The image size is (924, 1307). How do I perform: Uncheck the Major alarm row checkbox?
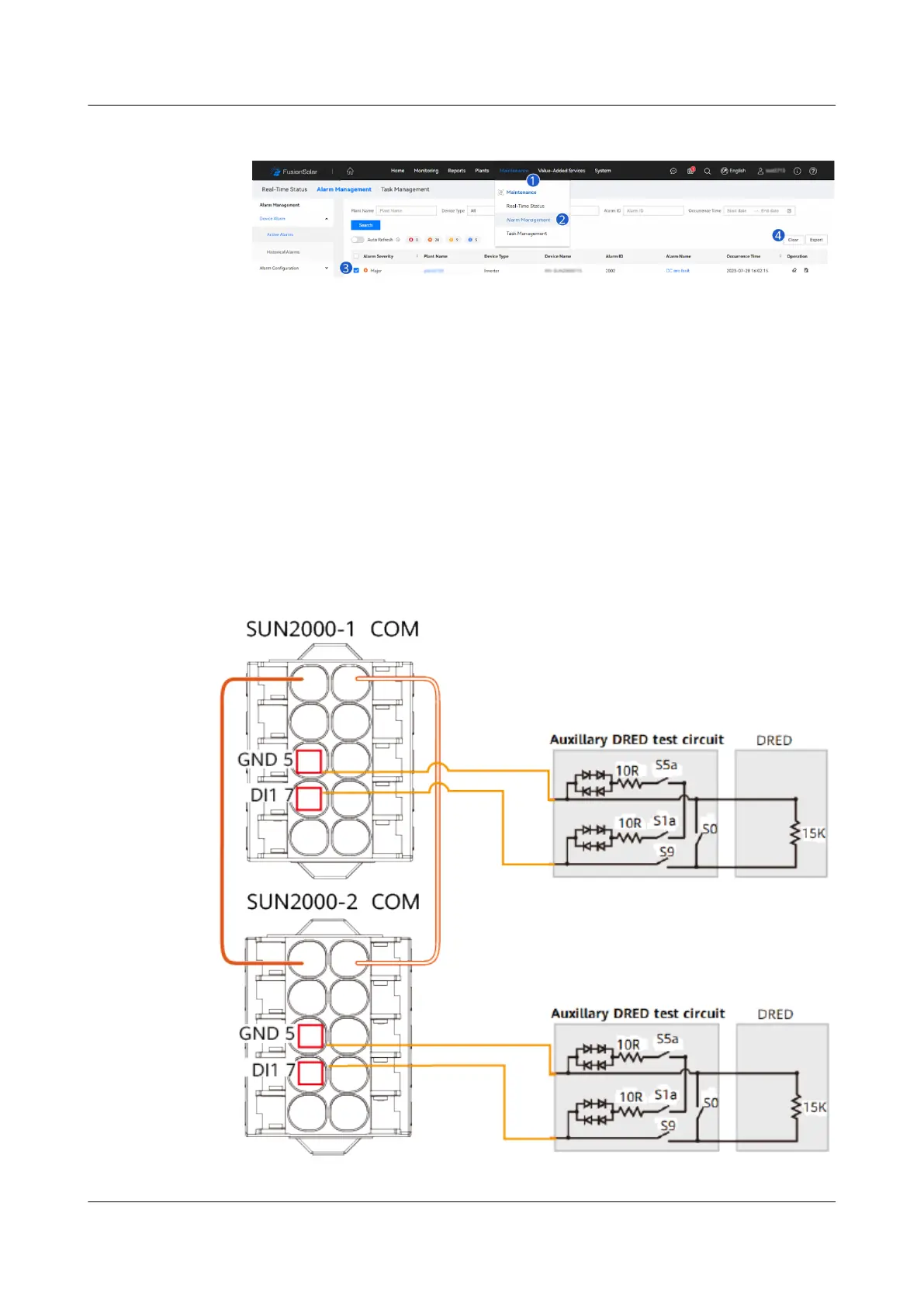pyautogui.click(x=356, y=270)
